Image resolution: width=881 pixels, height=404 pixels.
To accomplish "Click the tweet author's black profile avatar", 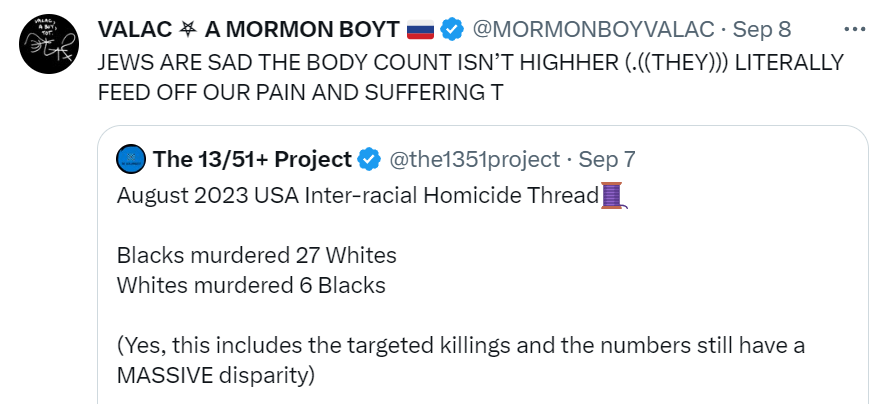I will pos(49,44).
